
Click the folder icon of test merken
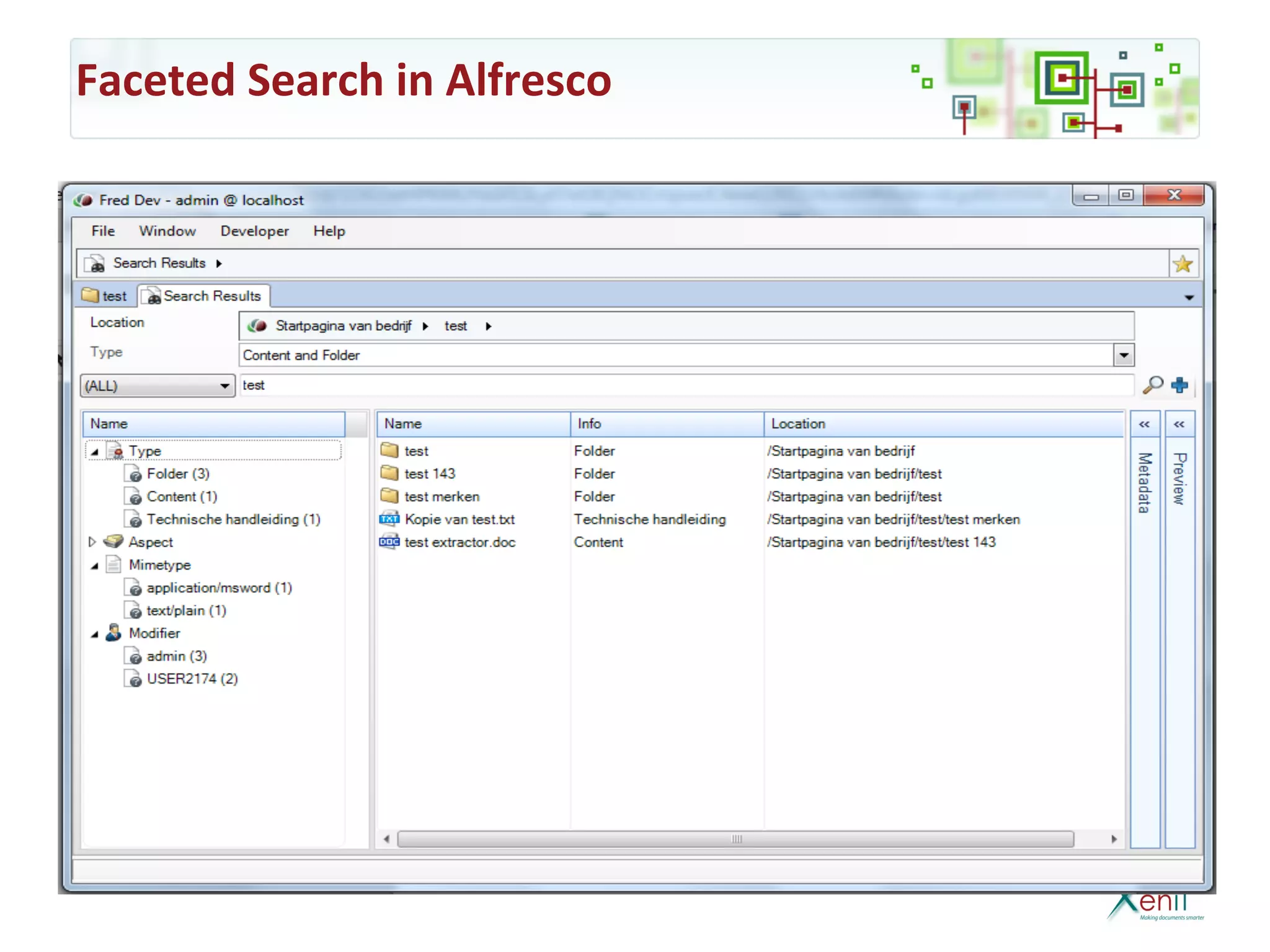pos(389,496)
